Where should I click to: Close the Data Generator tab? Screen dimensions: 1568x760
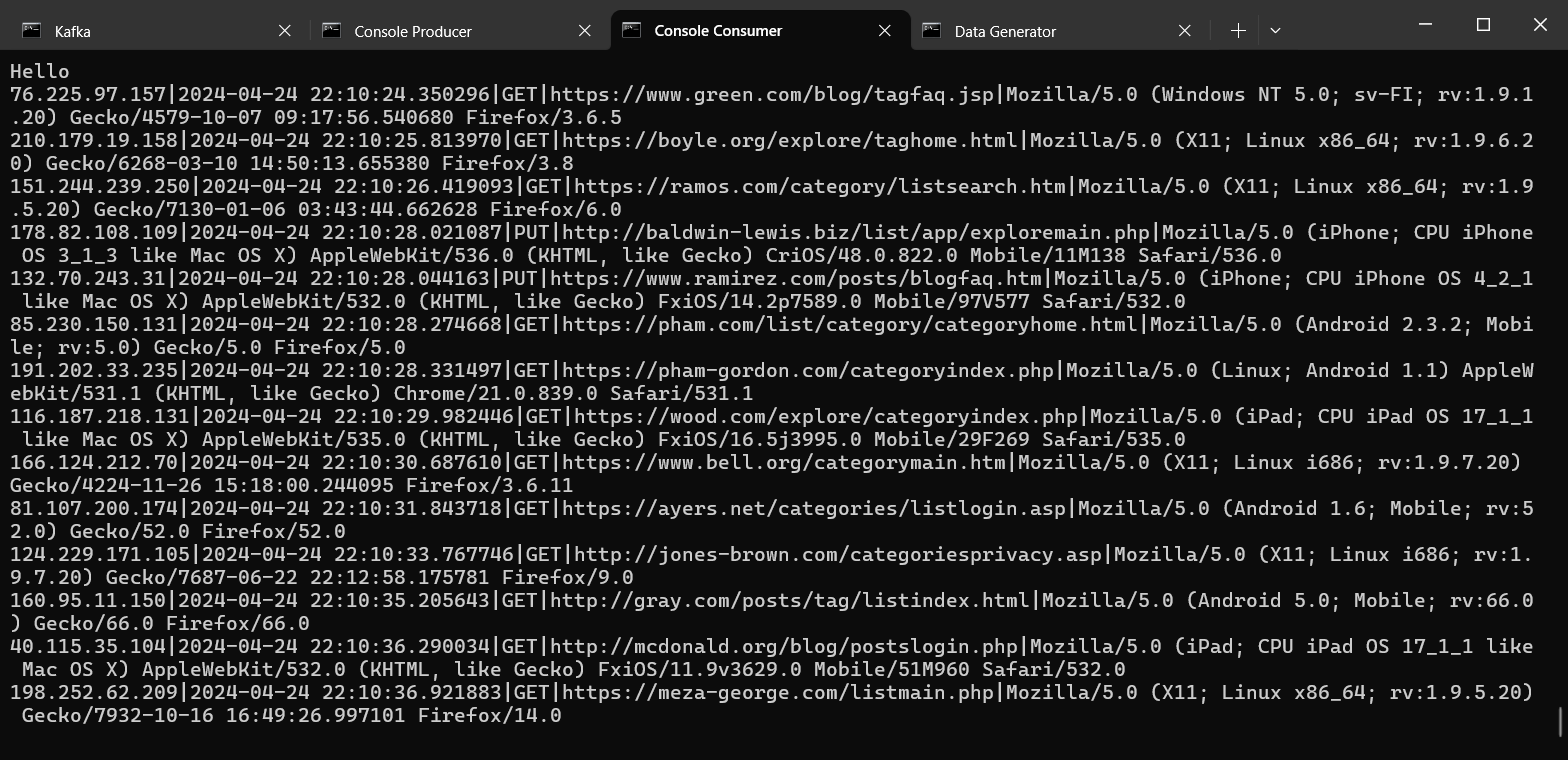[x=1185, y=31]
